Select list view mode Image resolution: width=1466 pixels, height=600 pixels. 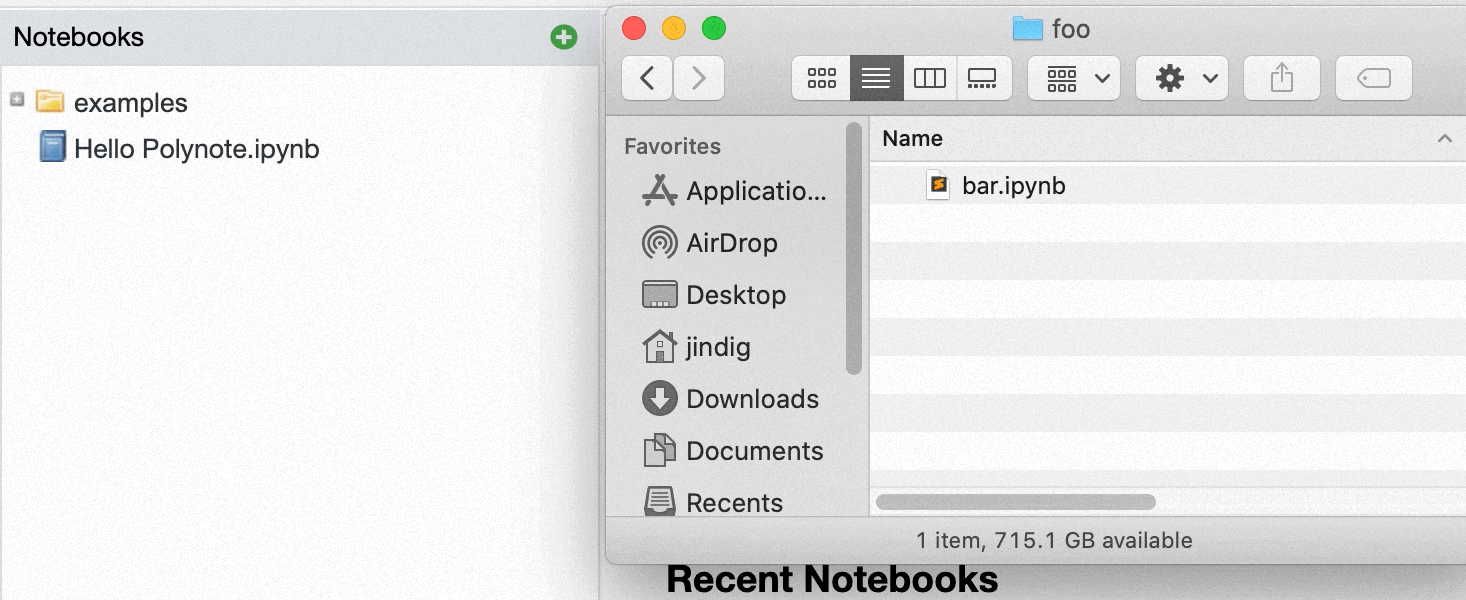876,77
